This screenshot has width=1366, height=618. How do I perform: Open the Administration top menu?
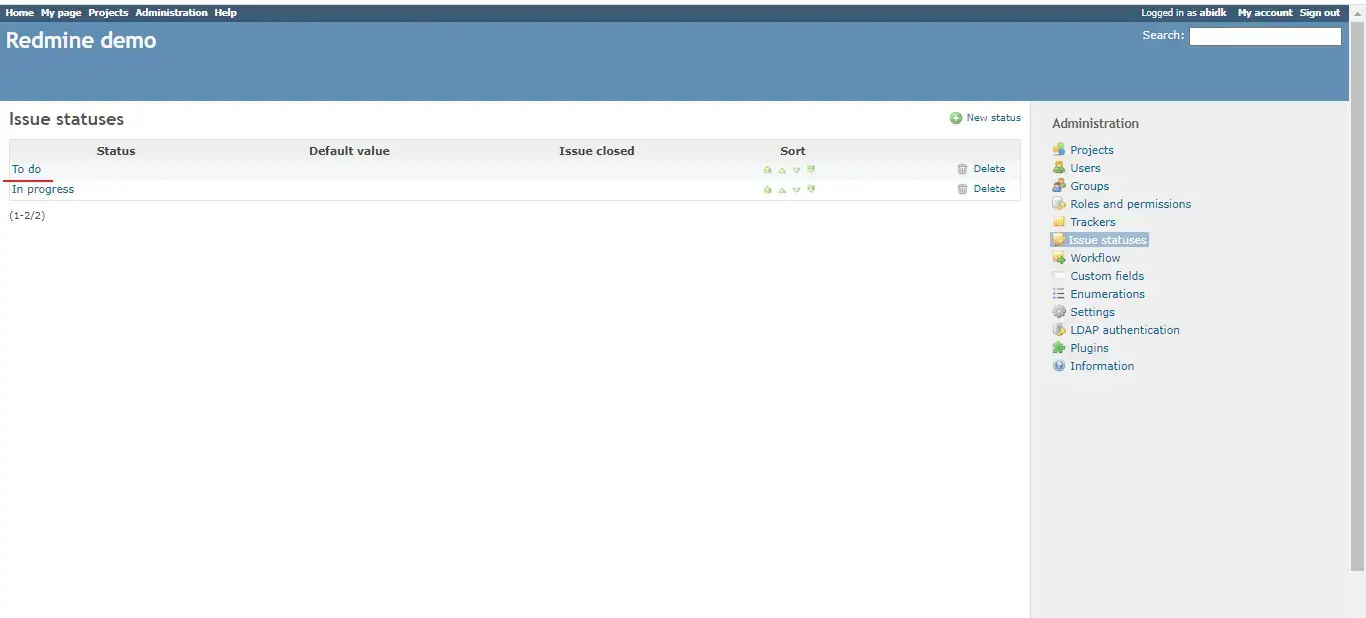tap(171, 13)
